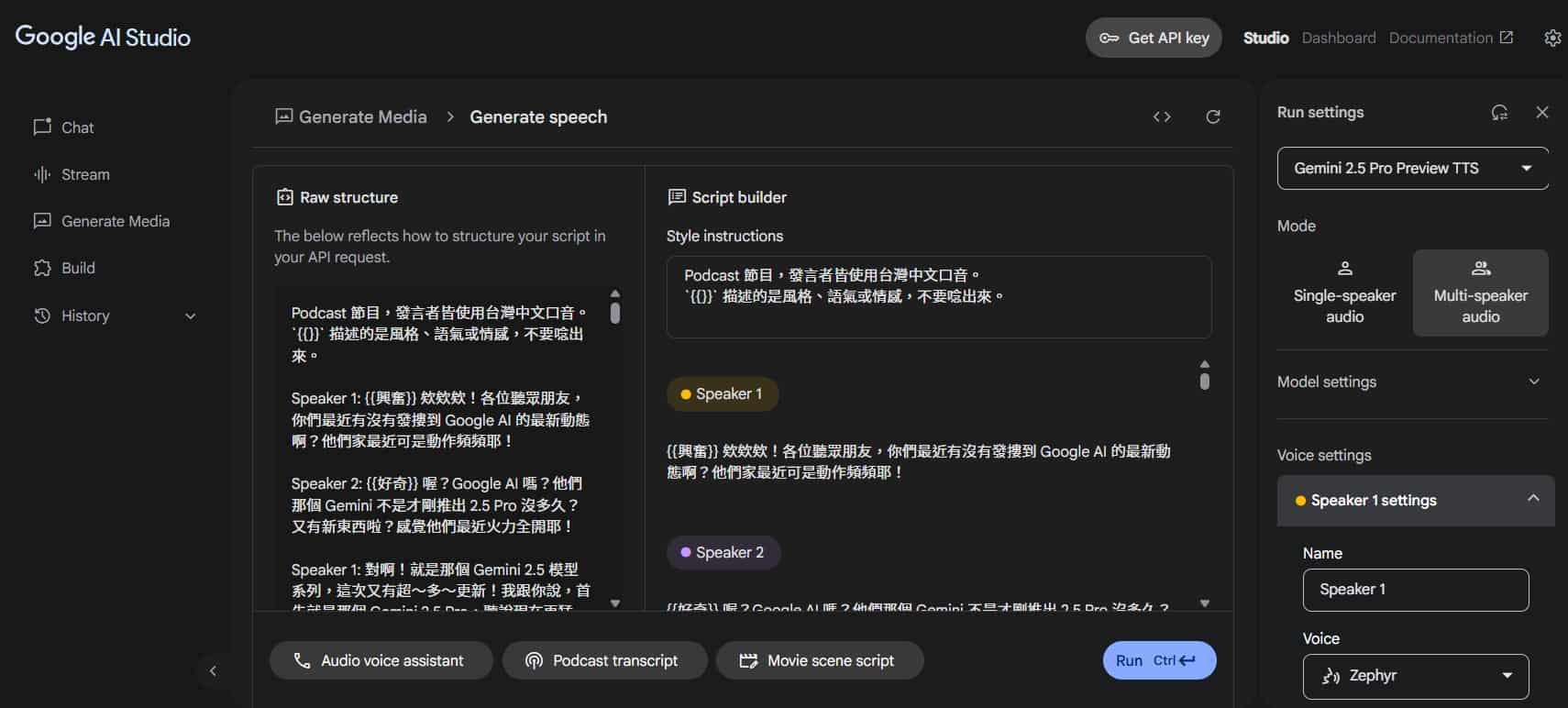1568x708 pixels.
Task: Click the Get code icon
Action: [x=1162, y=116]
